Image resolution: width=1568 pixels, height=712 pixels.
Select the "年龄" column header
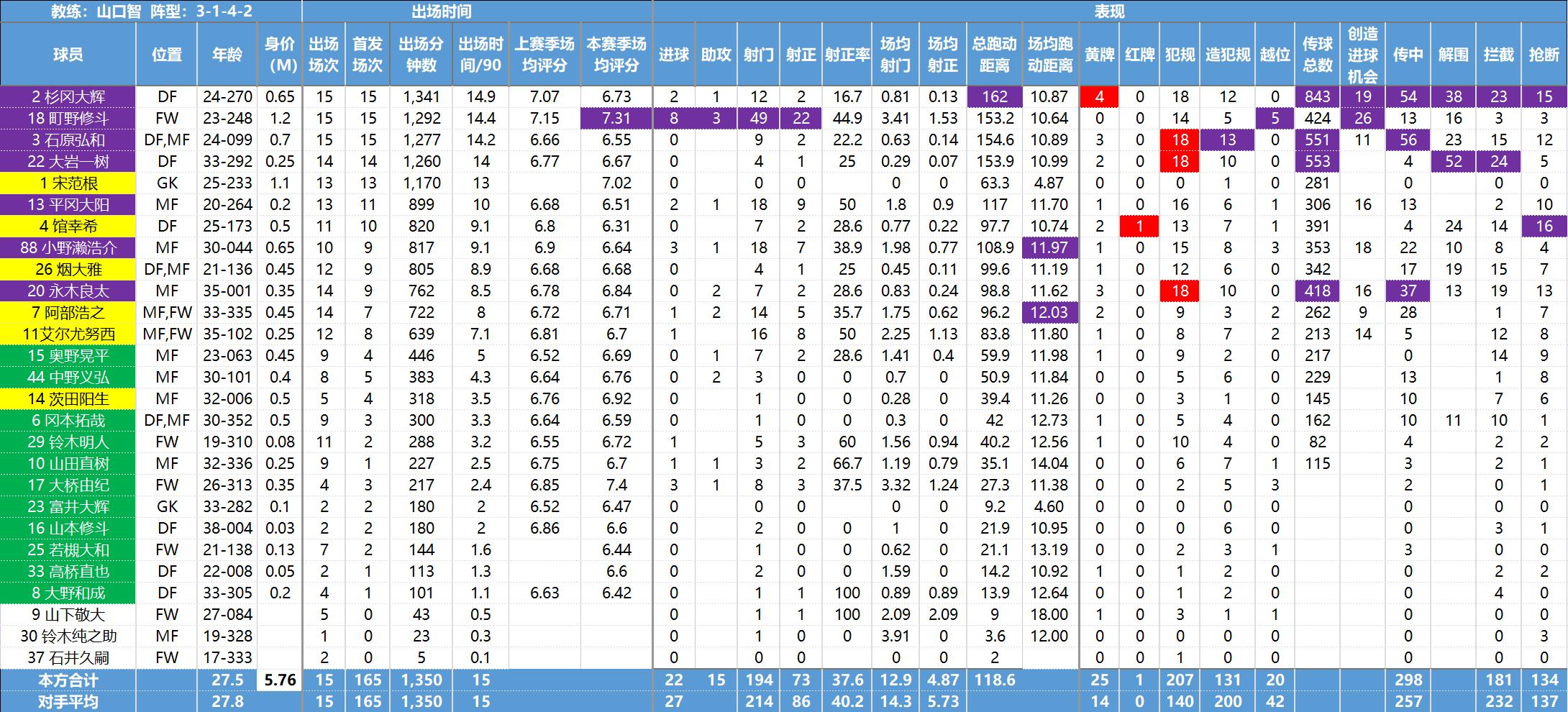(227, 54)
